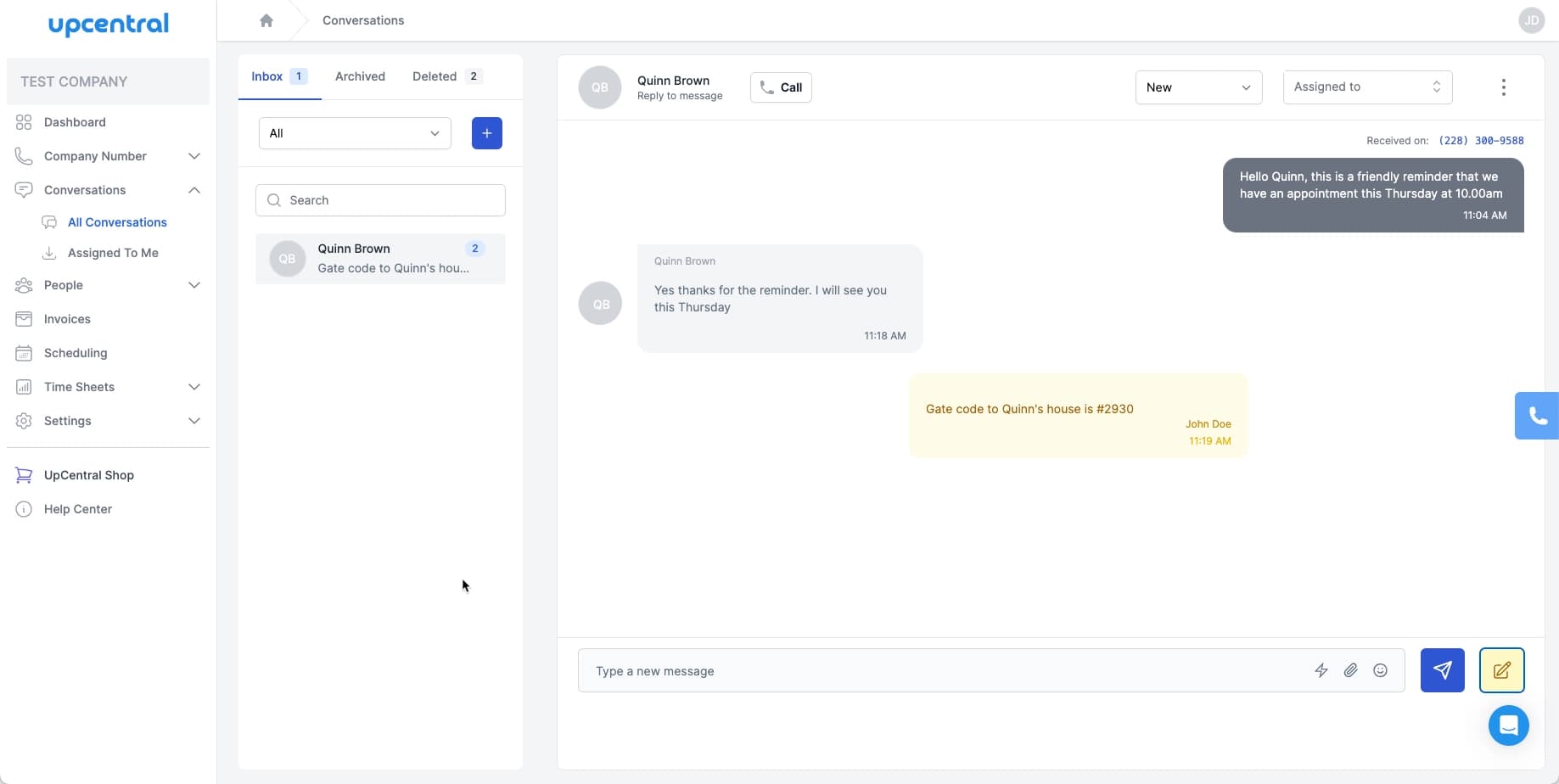This screenshot has height=784, width=1559.
Task: Open the emoji picker icon
Action: point(1381,670)
